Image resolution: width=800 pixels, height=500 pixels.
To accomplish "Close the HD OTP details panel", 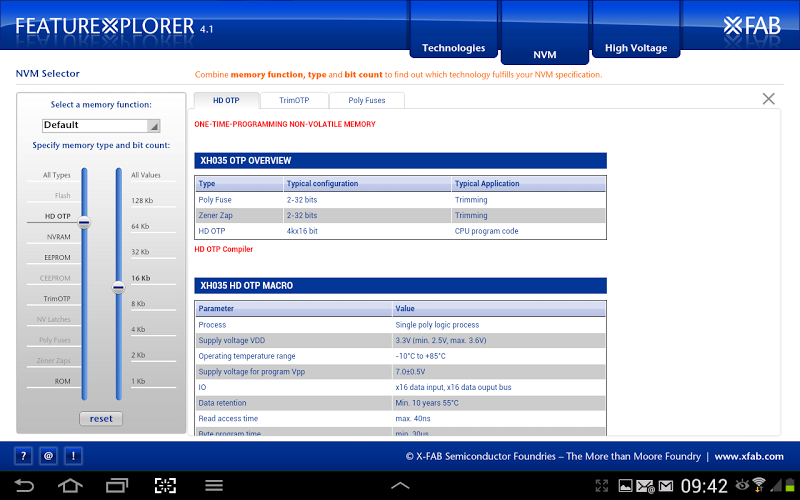I will coord(768,98).
